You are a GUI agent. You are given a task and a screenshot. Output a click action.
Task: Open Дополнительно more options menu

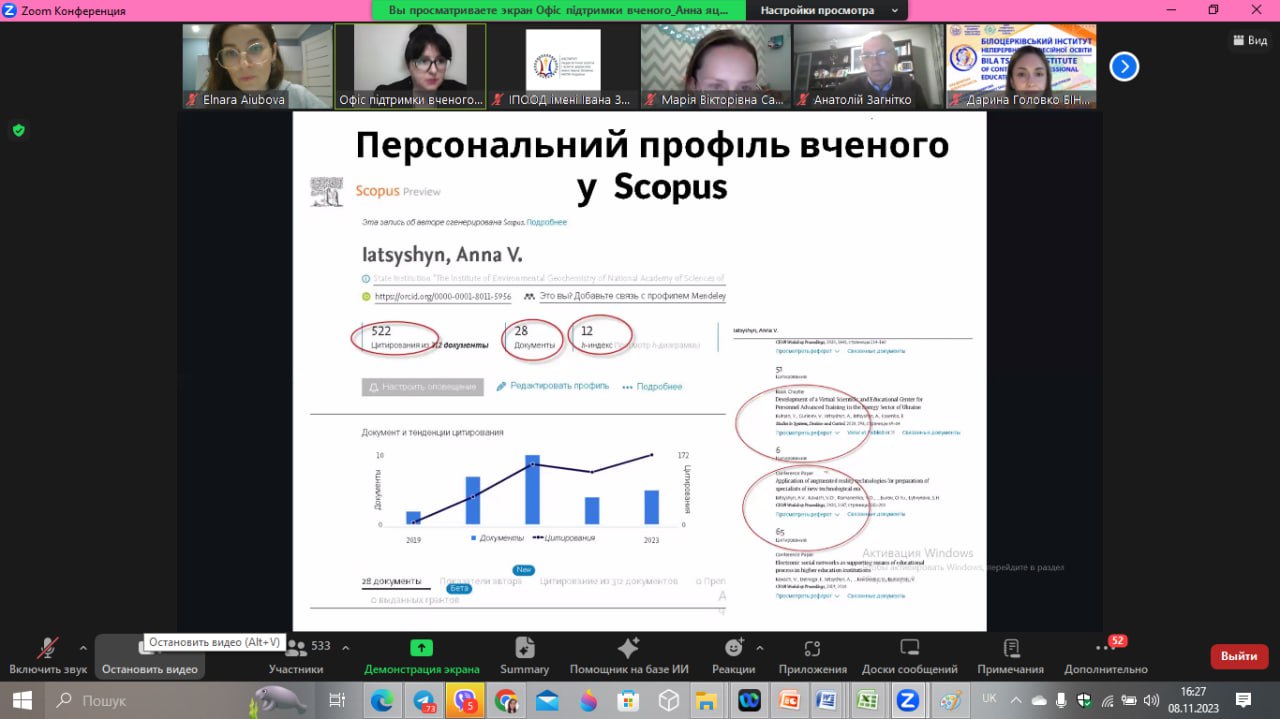pyautogui.click(x=1106, y=655)
